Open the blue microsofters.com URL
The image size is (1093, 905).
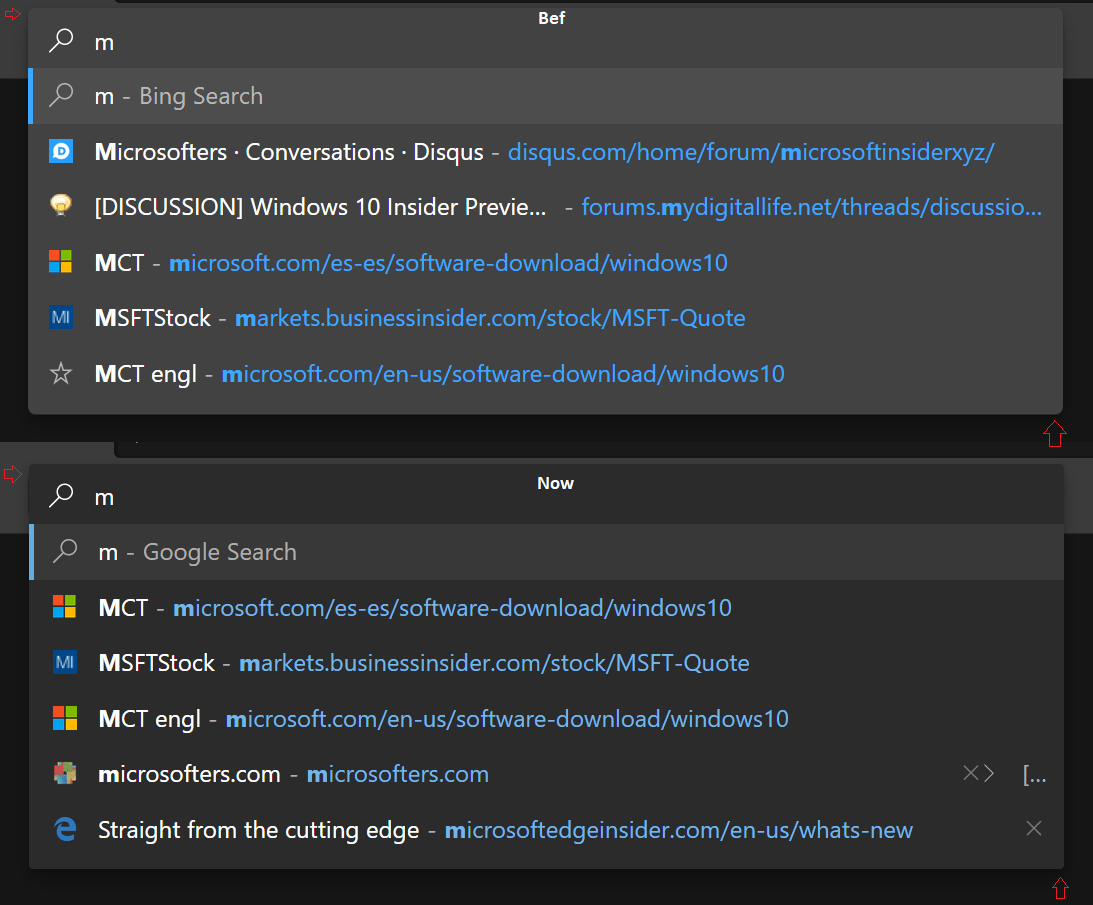(397, 774)
